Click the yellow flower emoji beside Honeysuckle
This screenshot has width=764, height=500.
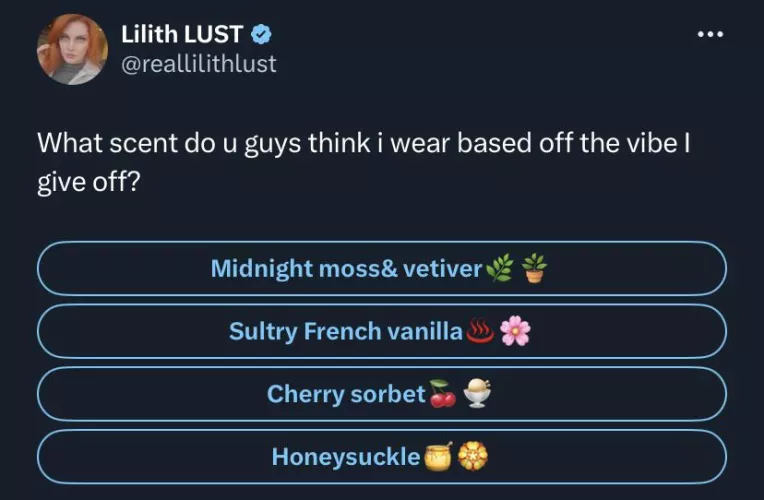pyautogui.click(x=472, y=457)
